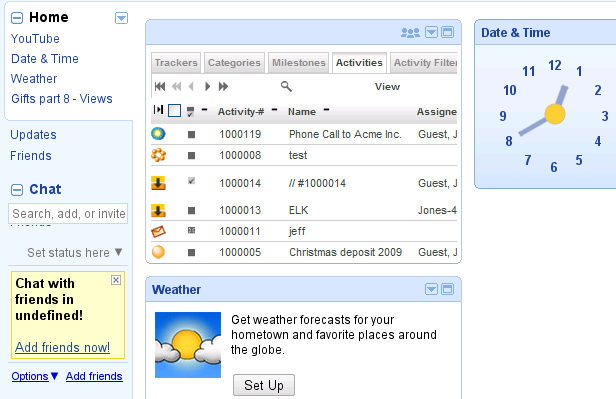The image size is (616, 399).
Task: Toggle status box for activity 1000008
Action: point(191,156)
